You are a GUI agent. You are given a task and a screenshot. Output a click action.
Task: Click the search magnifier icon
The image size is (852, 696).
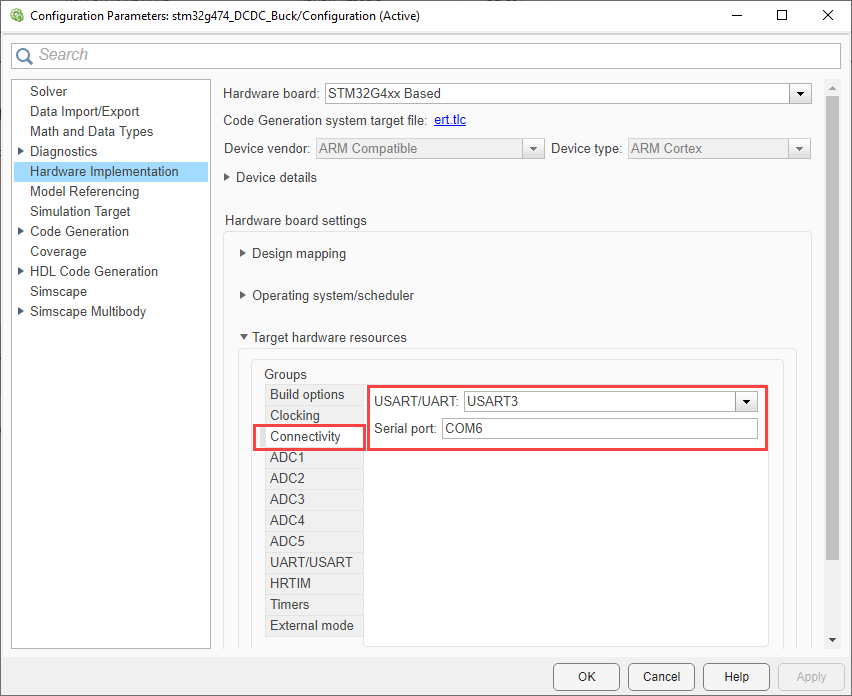[25, 56]
